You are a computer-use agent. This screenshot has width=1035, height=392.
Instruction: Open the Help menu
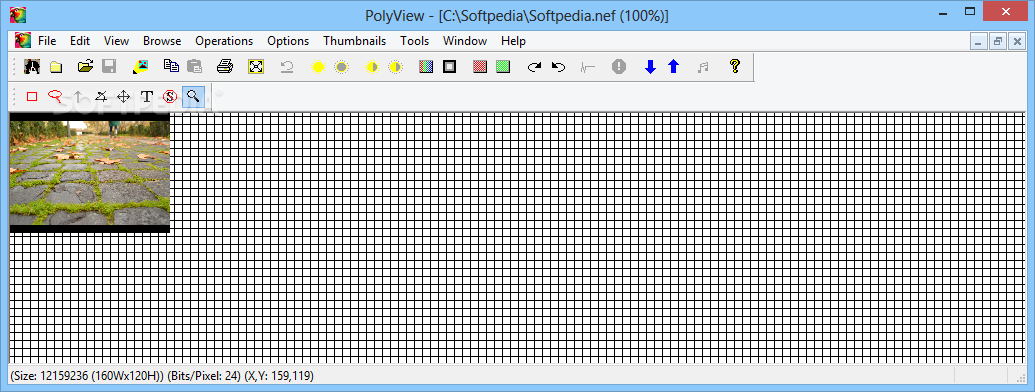pyautogui.click(x=513, y=41)
